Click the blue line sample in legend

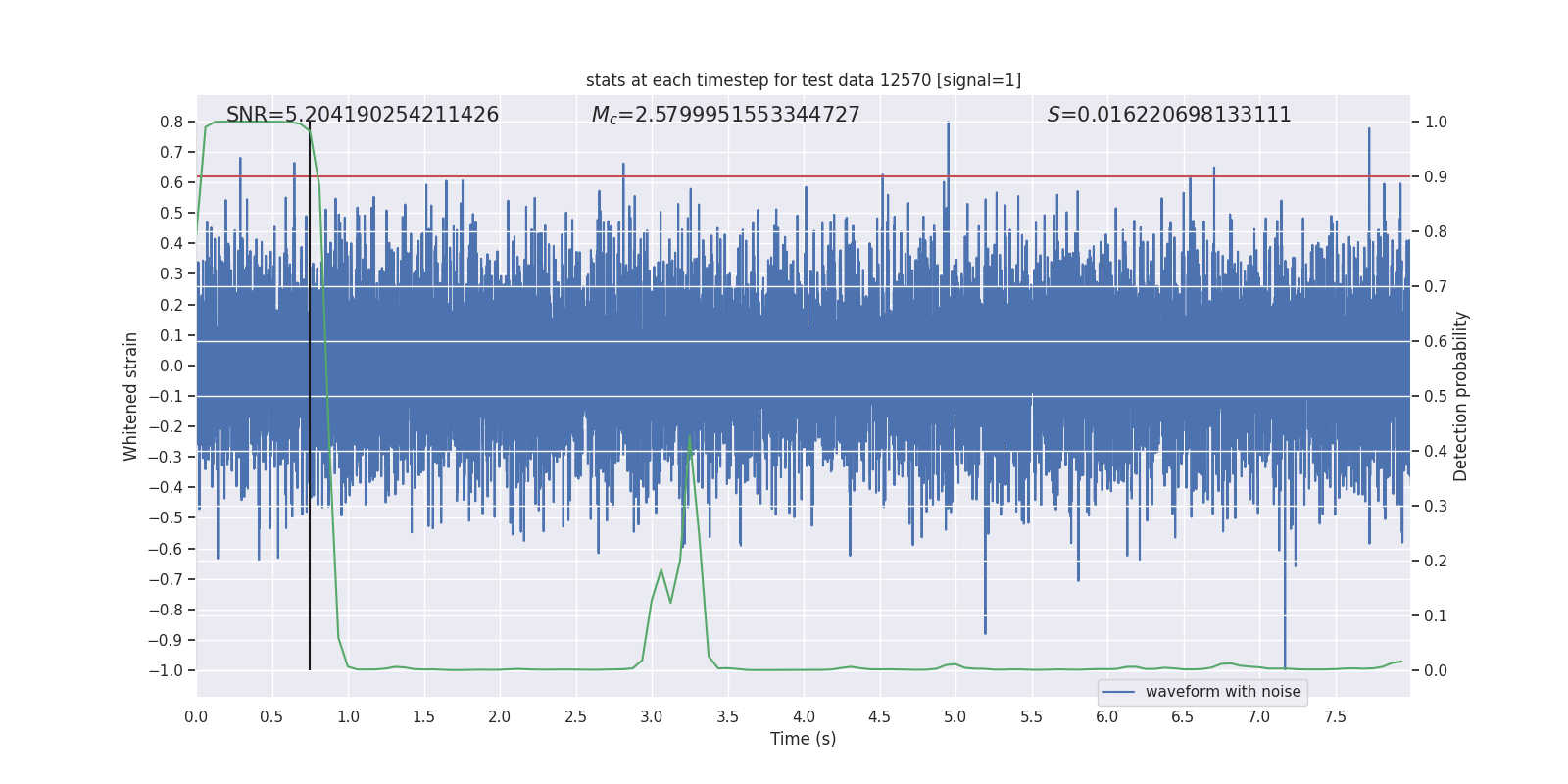1119,692
